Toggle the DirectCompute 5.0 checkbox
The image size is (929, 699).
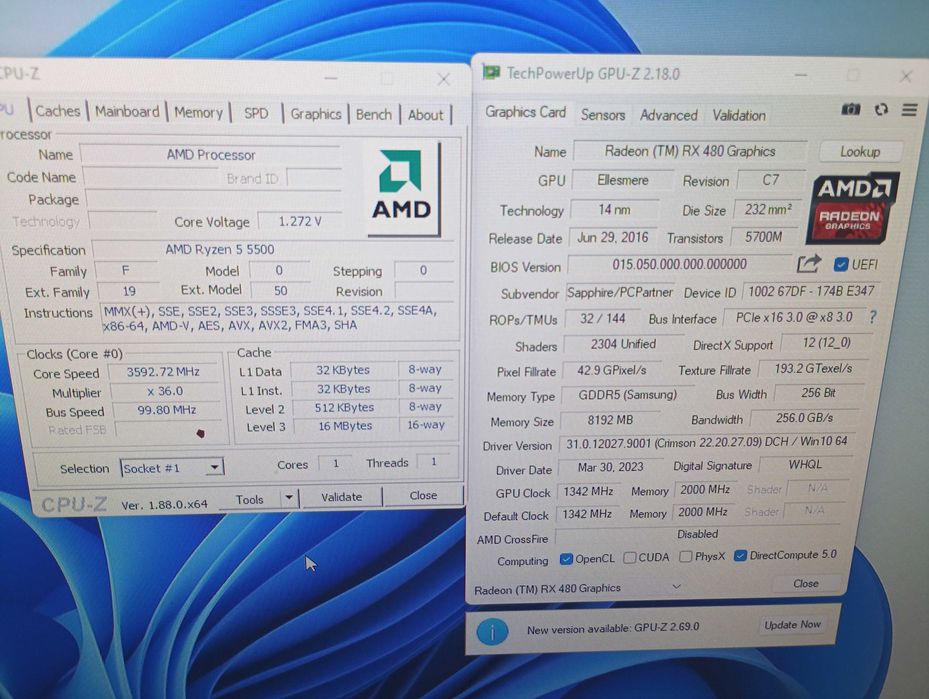click(739, 556)
